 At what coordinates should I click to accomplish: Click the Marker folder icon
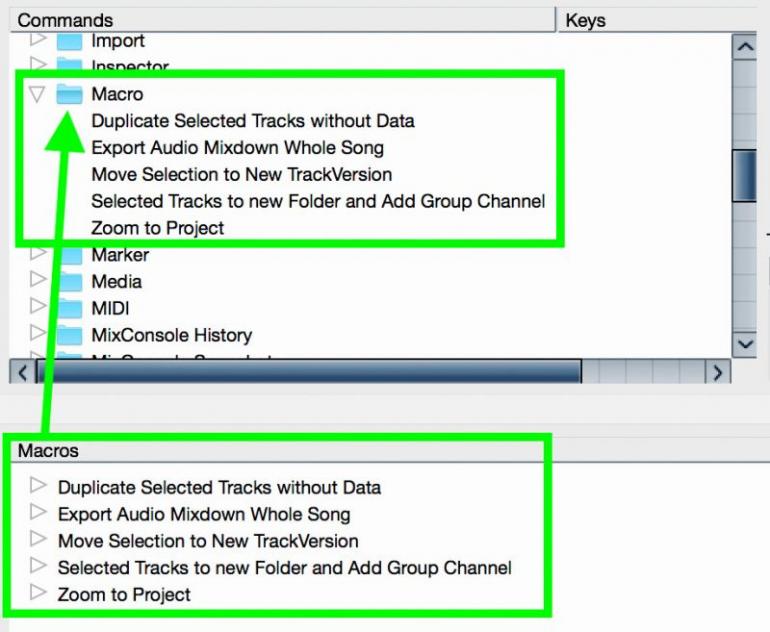pos(69,255)
